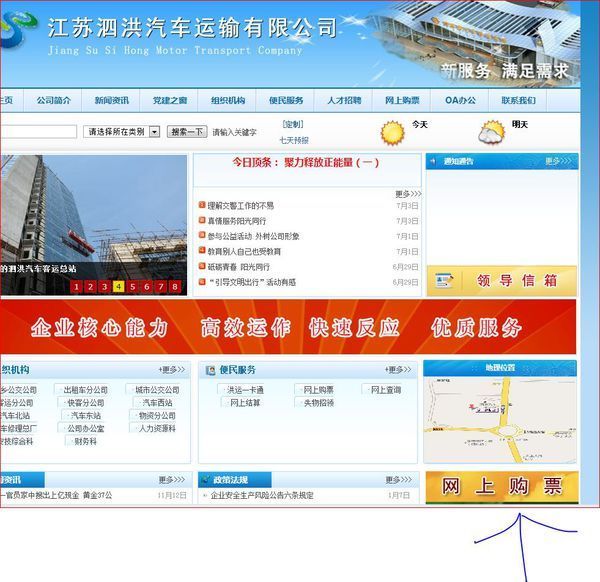Open article 教育别人自己也受教育
The height and width of the screenshot is (582, 600).
[244, 251]
